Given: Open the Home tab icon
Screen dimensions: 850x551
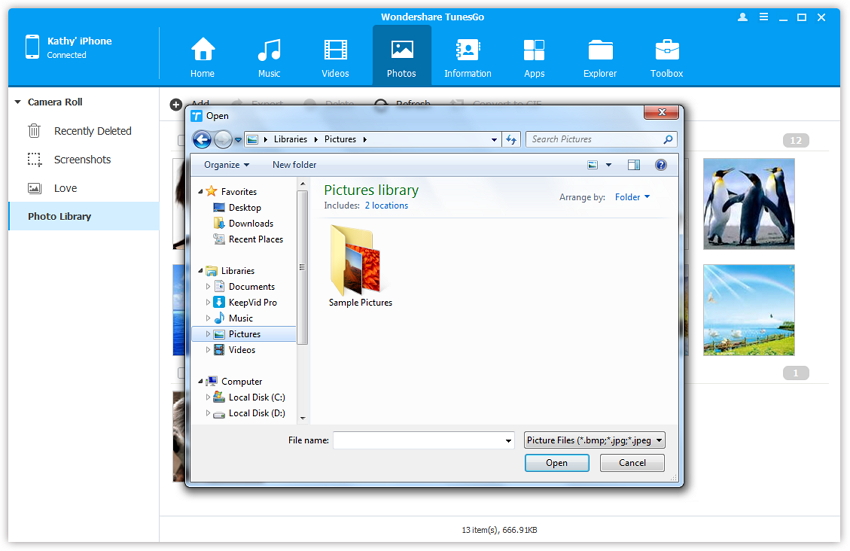Looking at the screenshot, I should 203,56.
